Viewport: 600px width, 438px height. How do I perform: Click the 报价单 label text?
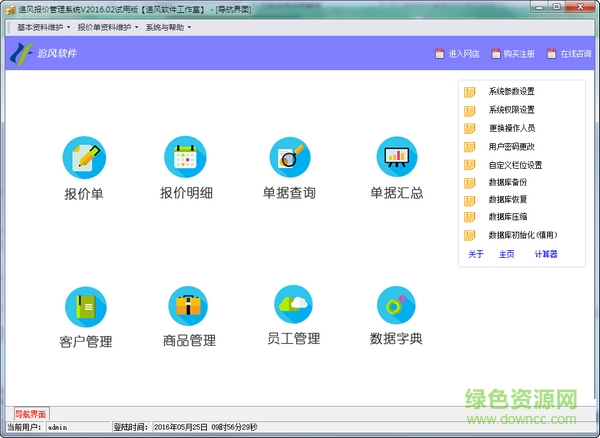(x=84, y=194)
